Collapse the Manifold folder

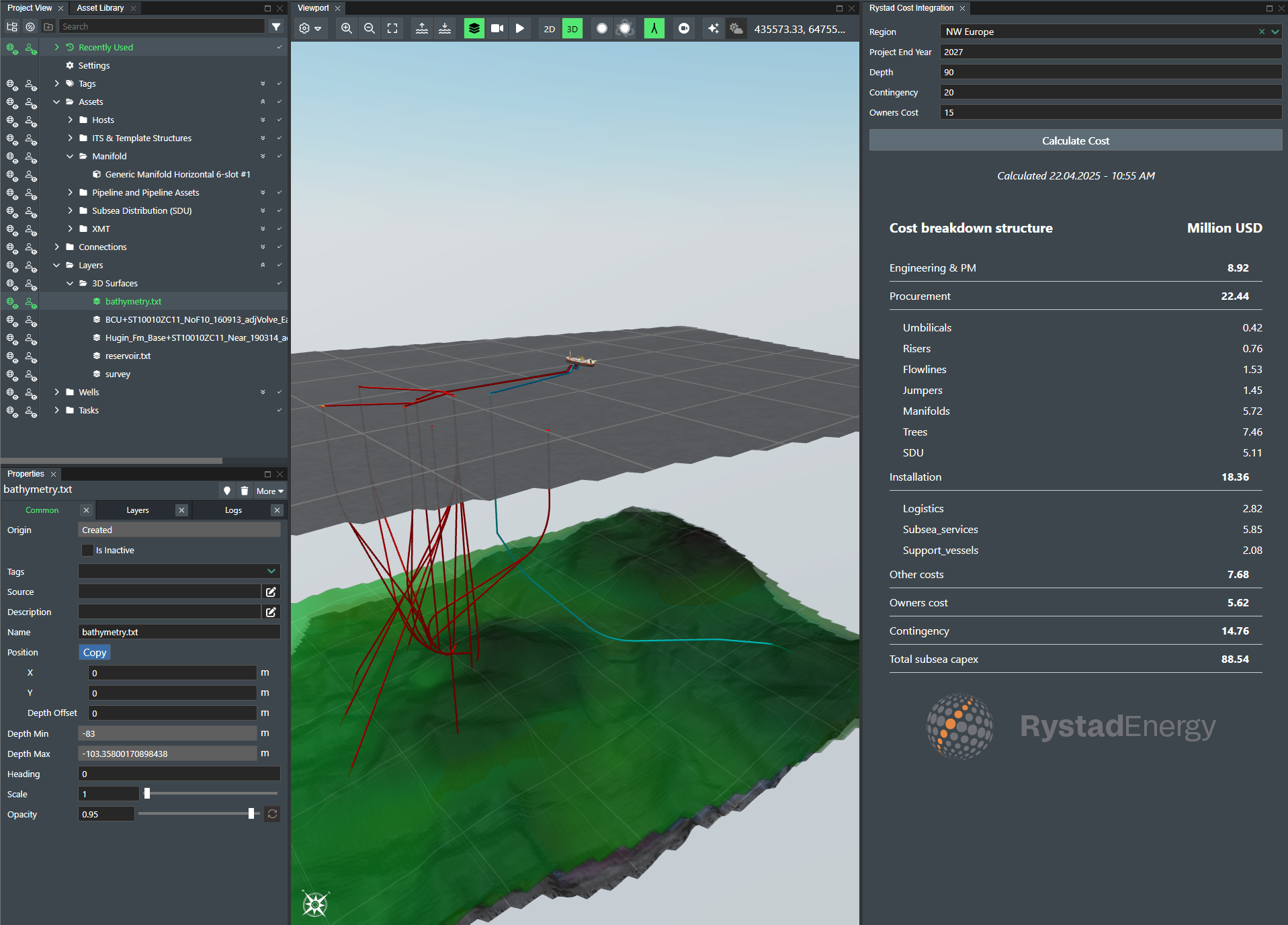point(71,156)
